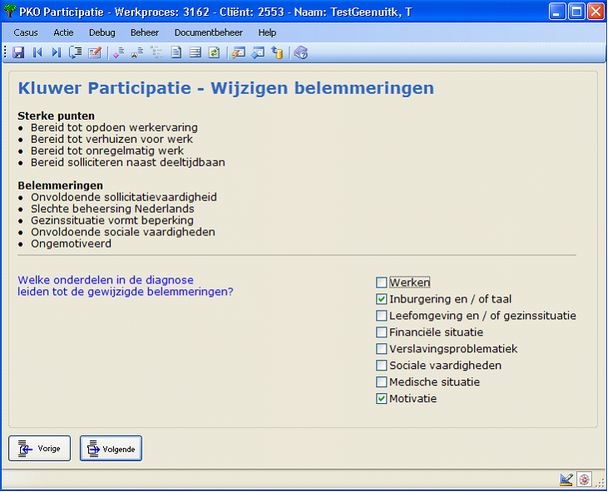
Task: Click the pencil edit form icon
Action: point(95,52)
